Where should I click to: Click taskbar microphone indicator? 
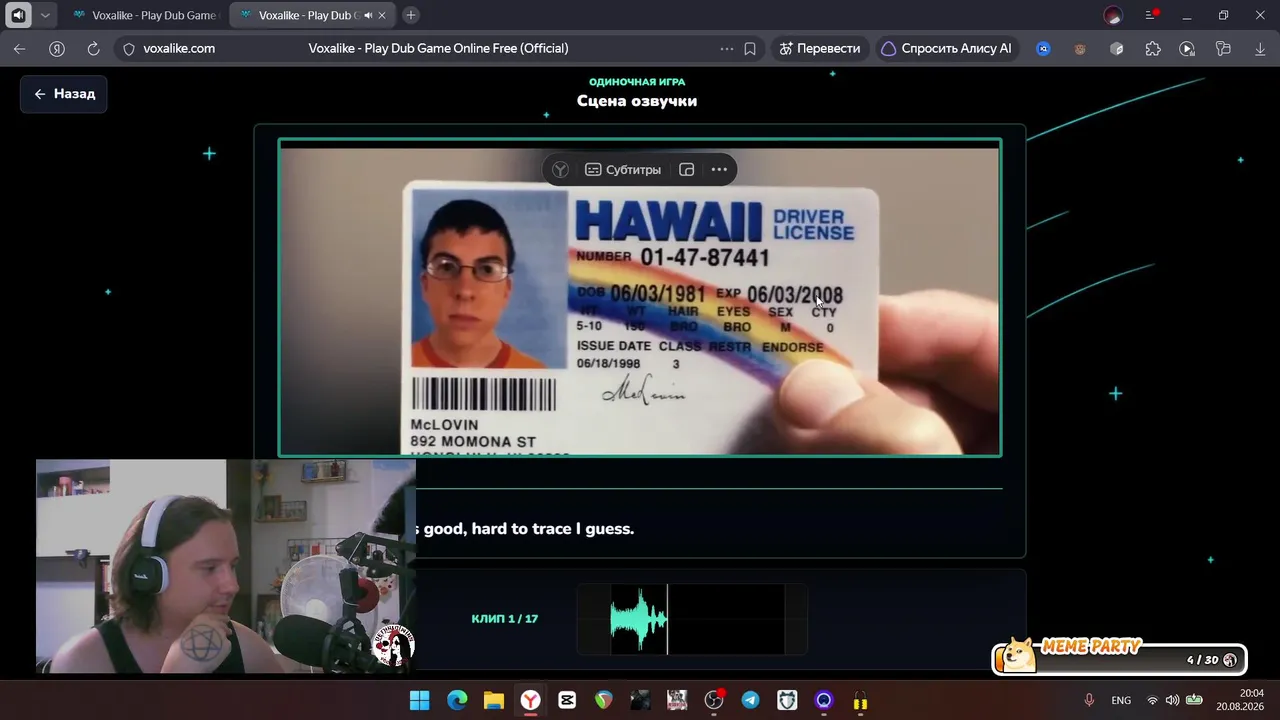pos(1089,700)
